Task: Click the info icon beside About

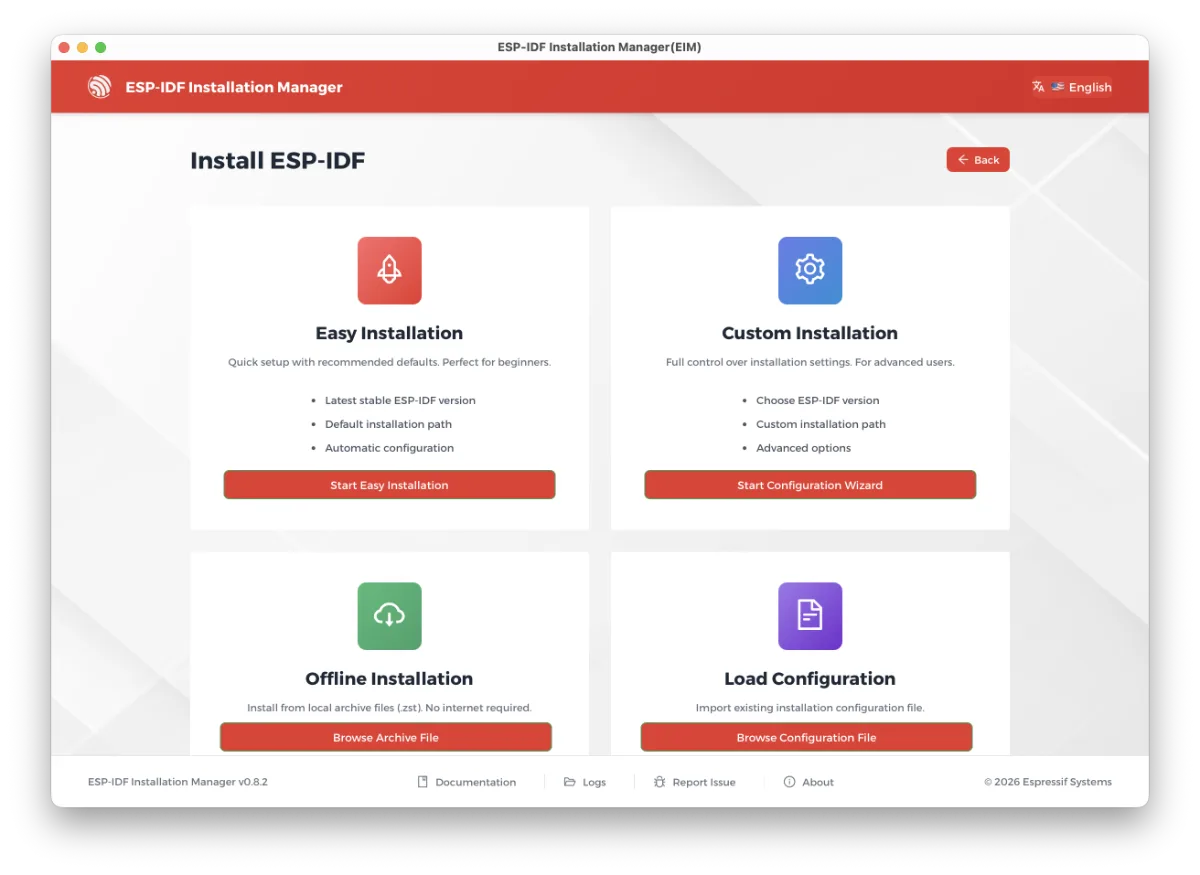Action: 789,782
